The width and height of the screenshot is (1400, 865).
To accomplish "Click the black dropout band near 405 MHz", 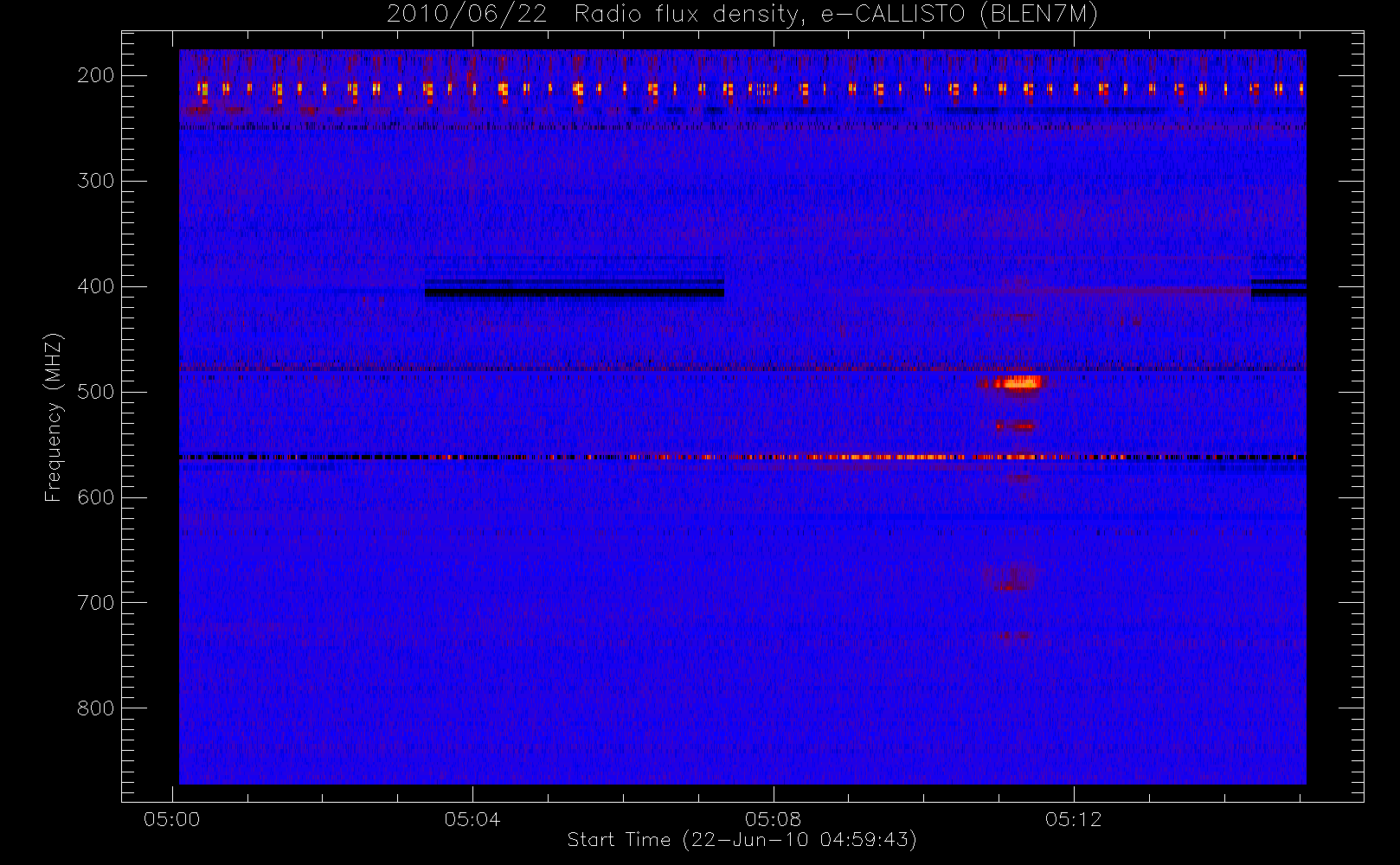I will coord(575,292).
